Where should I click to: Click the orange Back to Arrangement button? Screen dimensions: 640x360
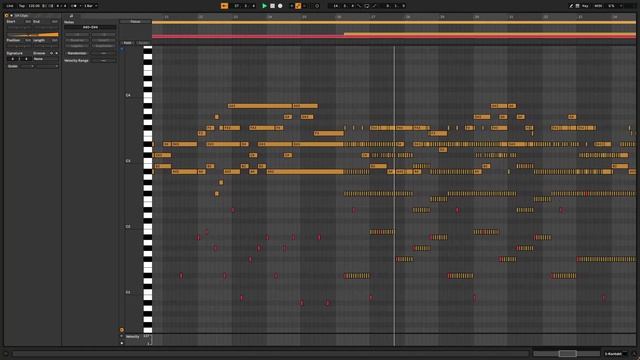(224, 6)
